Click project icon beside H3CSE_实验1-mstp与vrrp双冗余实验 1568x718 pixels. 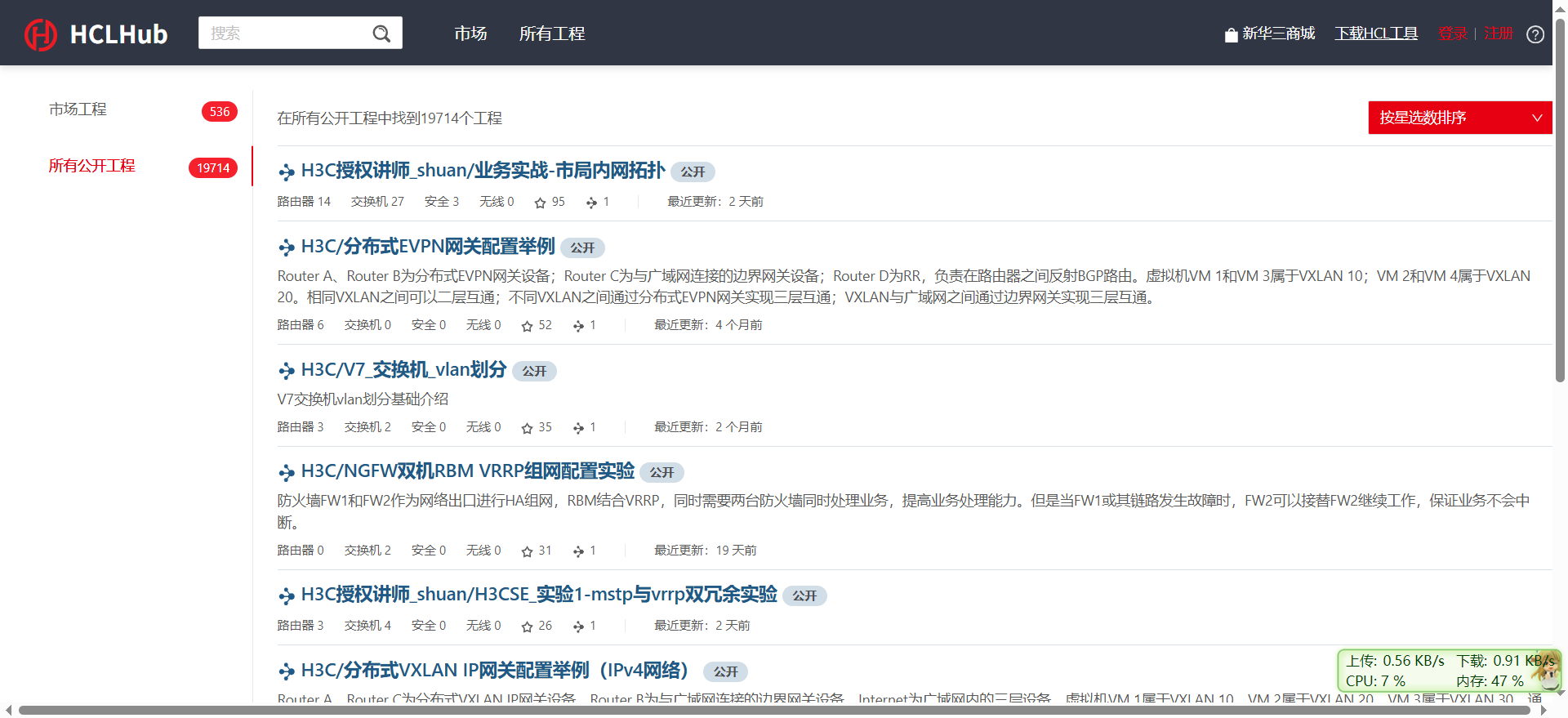click(287, 595)
